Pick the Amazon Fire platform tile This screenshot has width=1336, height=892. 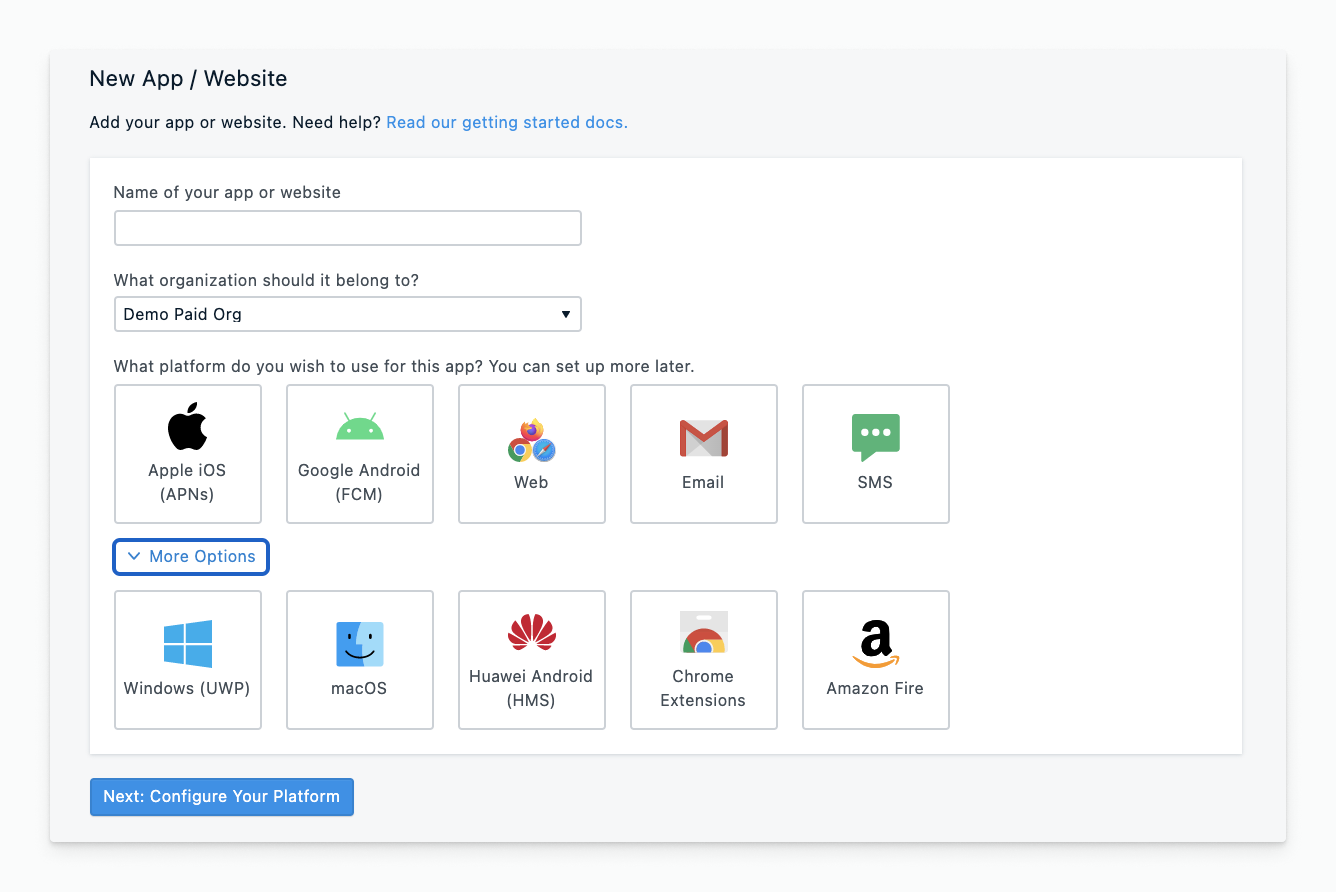876,660
